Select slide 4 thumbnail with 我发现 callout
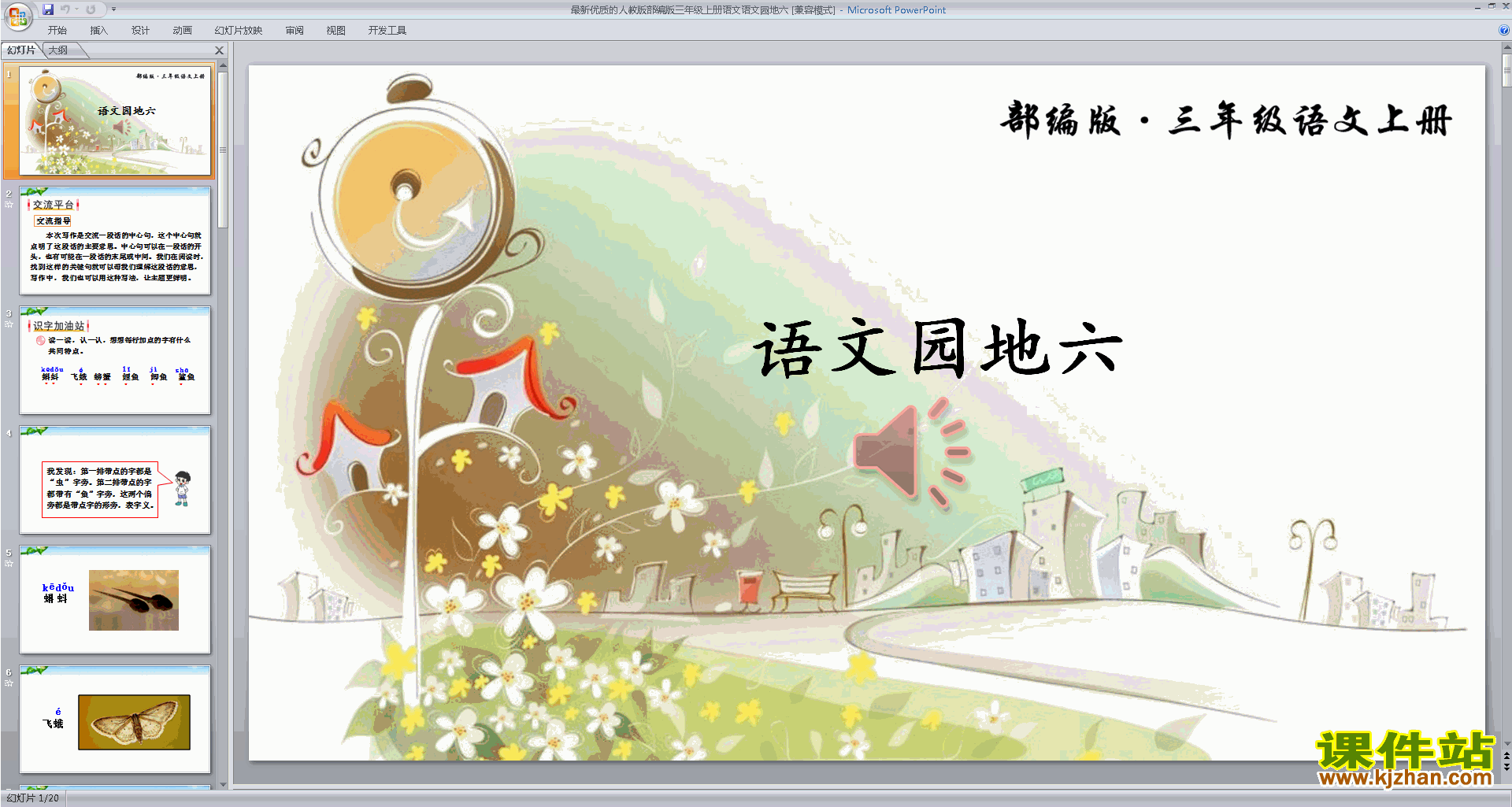Viewport: 1512px width, 807px height. coord(115,479)
